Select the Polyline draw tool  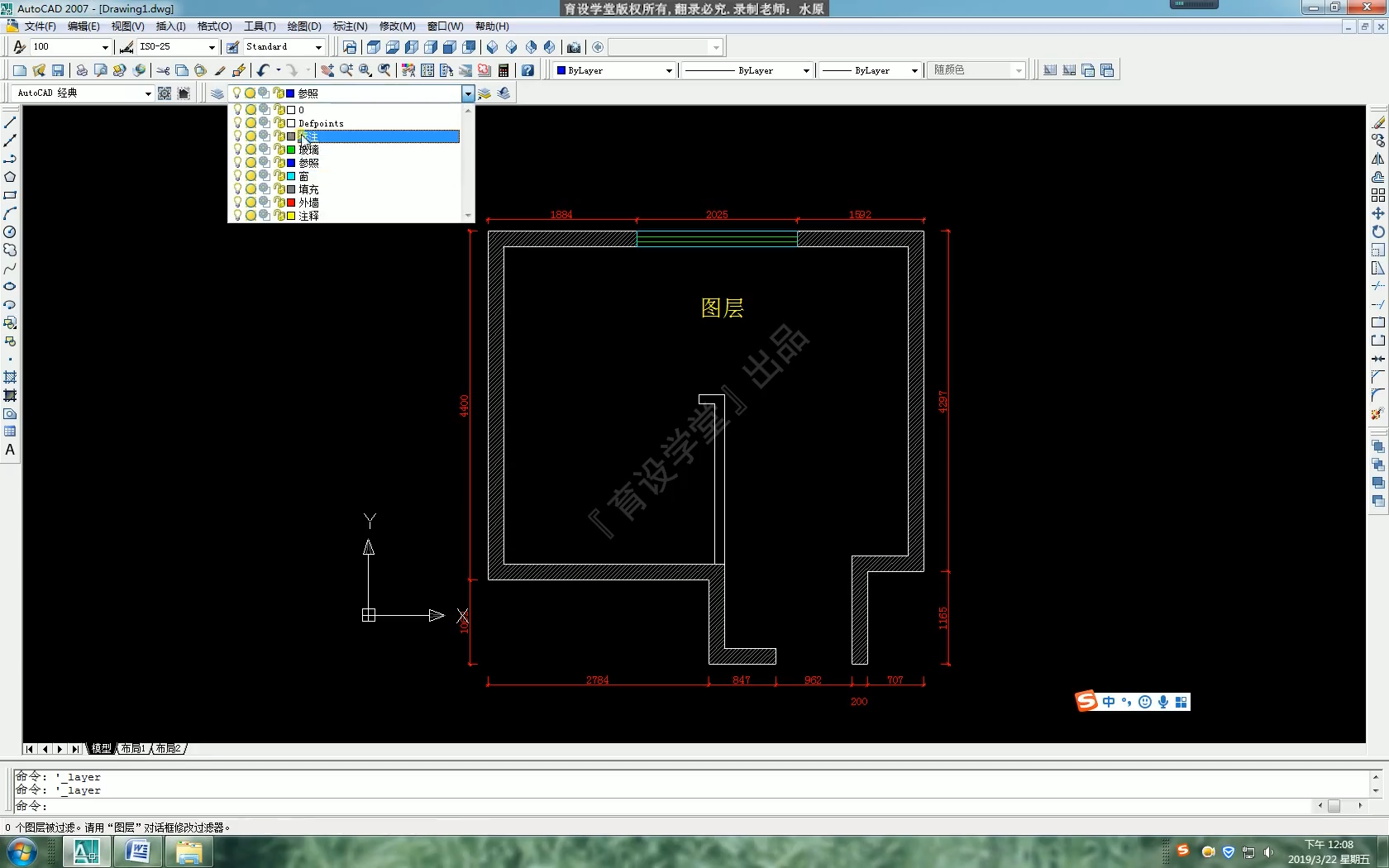pyautogui.click(x=10, y=159)
